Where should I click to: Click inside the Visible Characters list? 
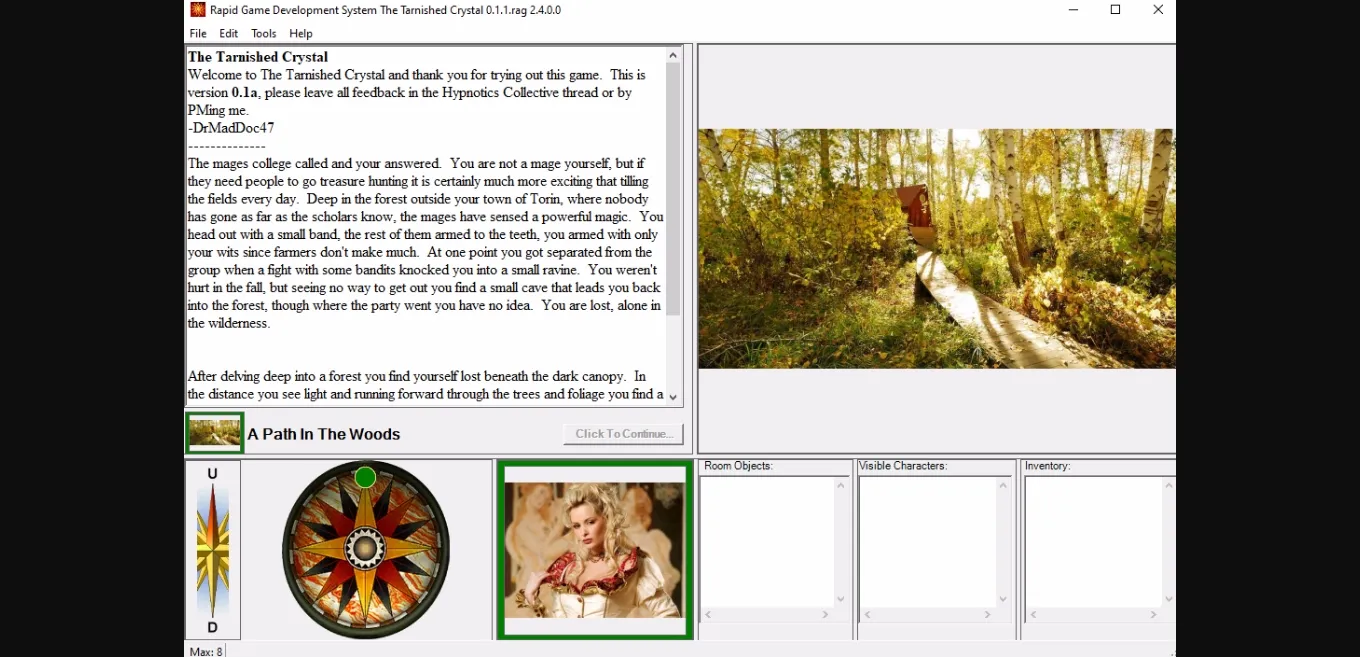tap(927, 540)
